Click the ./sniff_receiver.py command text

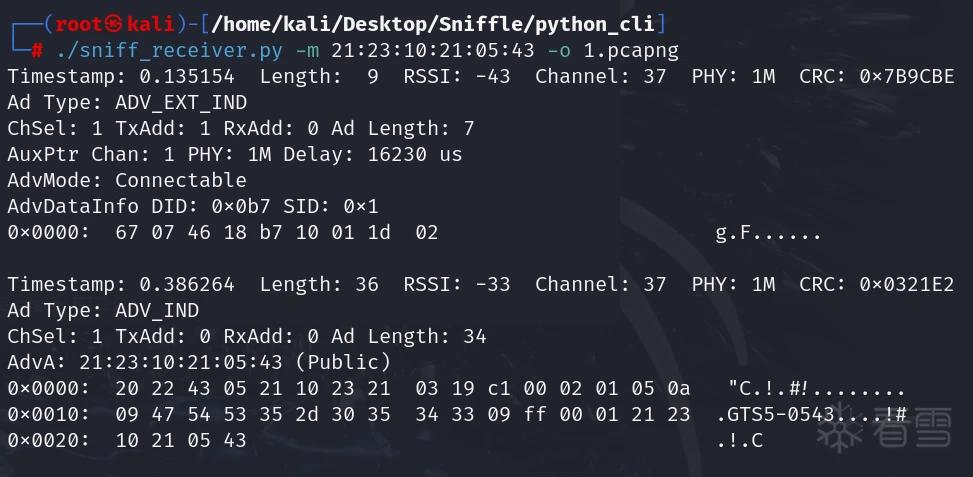(x=169, y=50)
